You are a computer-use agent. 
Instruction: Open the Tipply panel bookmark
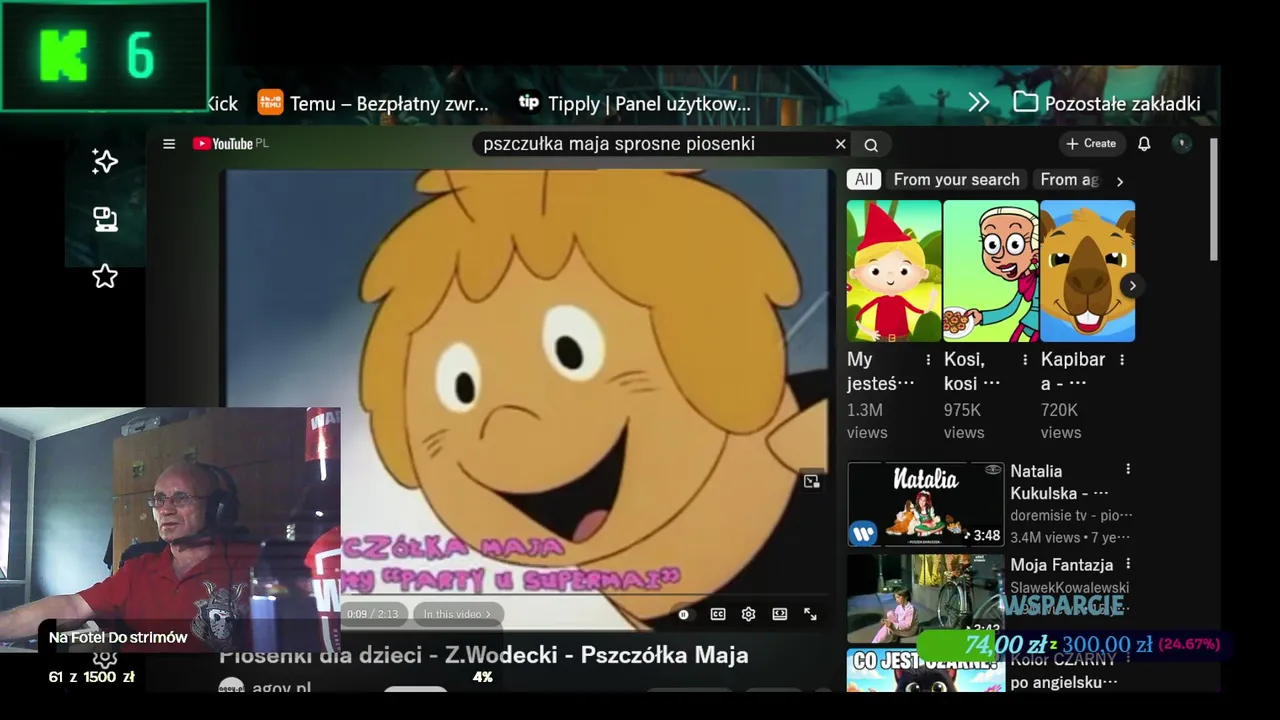click(634, 103)
